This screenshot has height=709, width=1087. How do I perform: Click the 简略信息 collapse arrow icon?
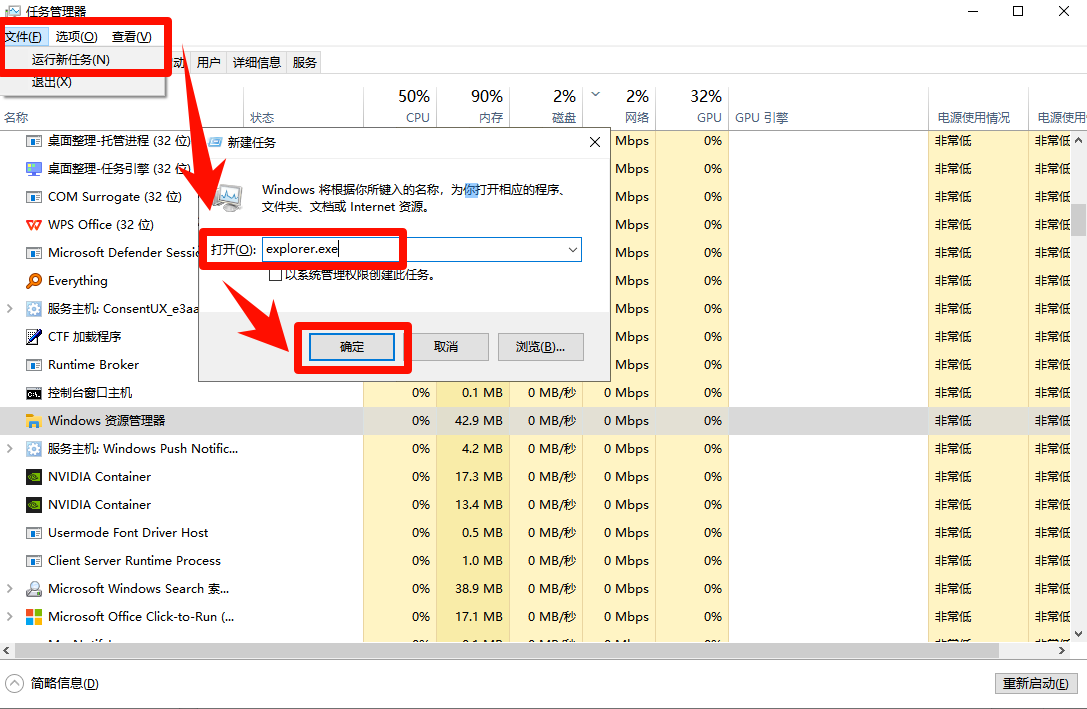[x=15, y=684]
